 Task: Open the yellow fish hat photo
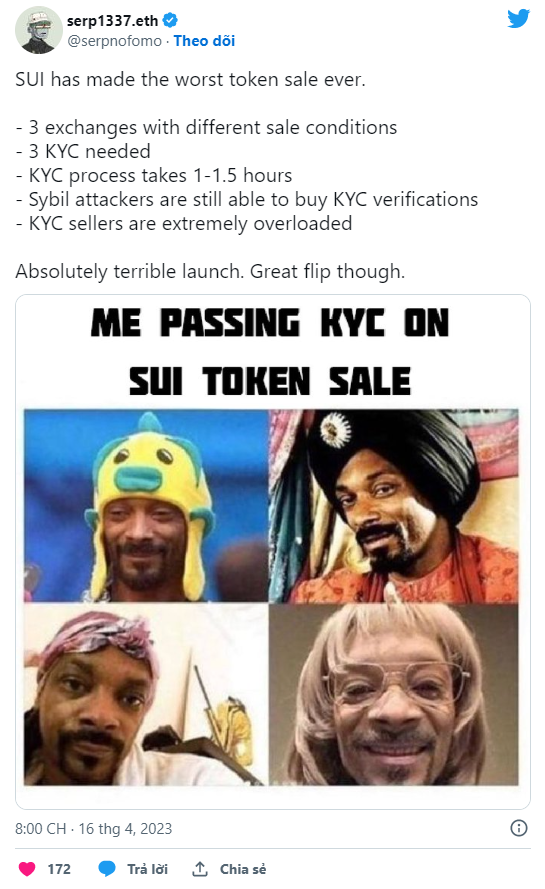(x=146, y=505)
